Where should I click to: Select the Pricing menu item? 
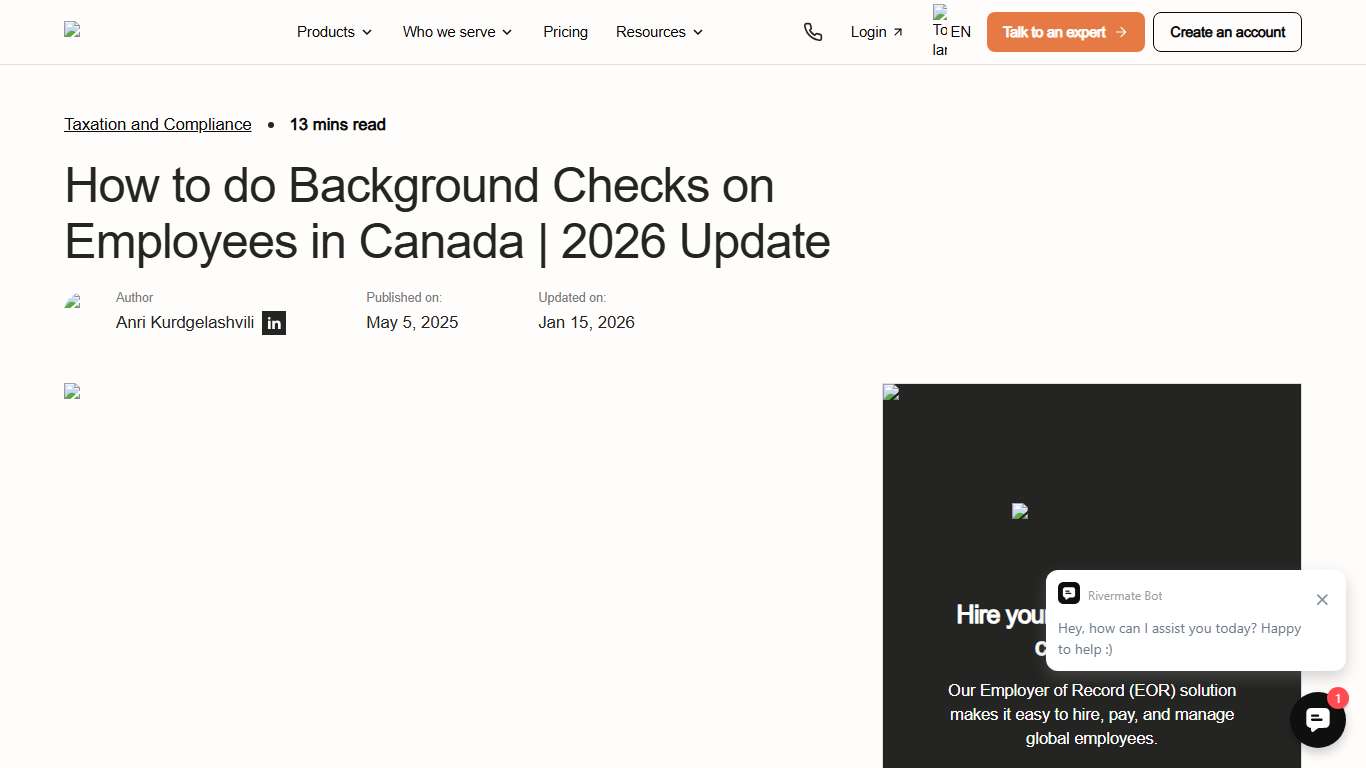(565, 32)
